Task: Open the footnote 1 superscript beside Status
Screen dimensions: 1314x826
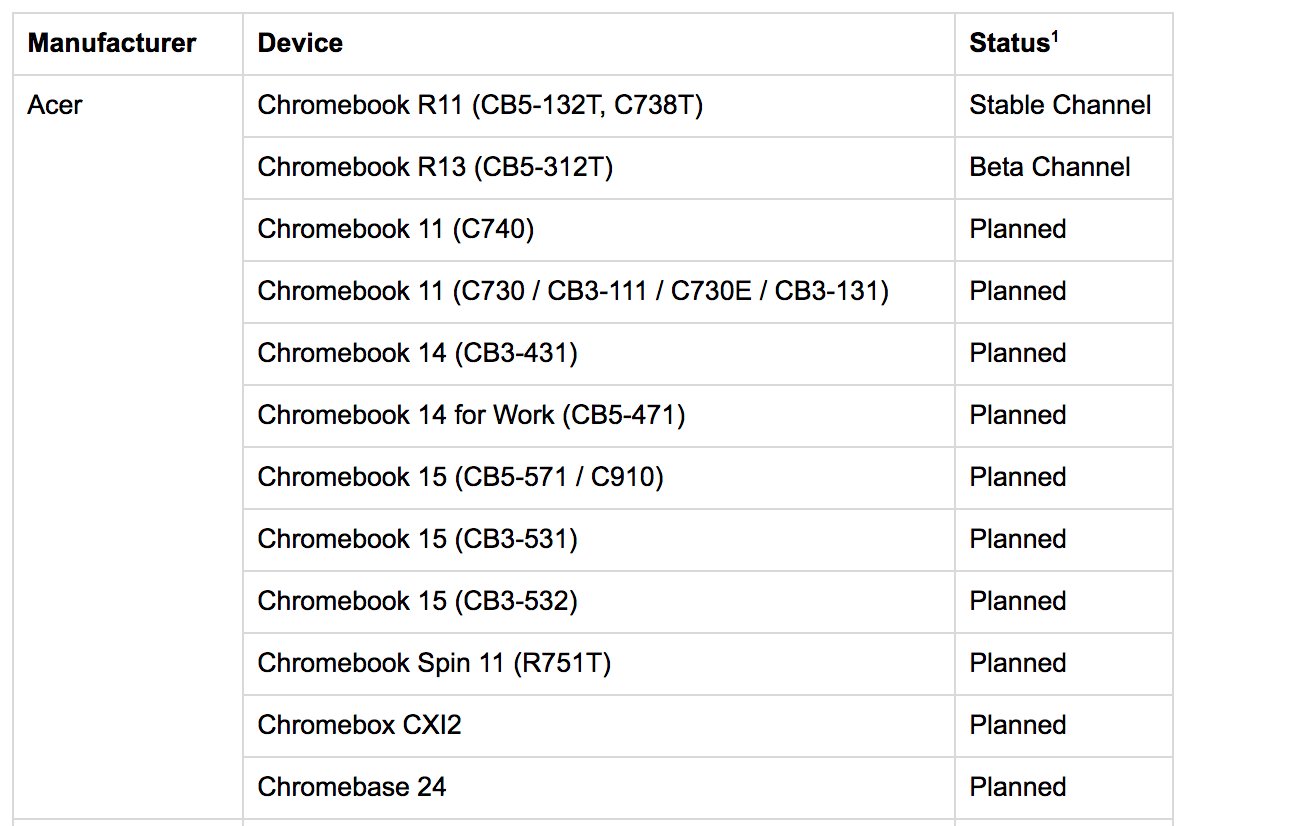Action: click(1053, 36)
